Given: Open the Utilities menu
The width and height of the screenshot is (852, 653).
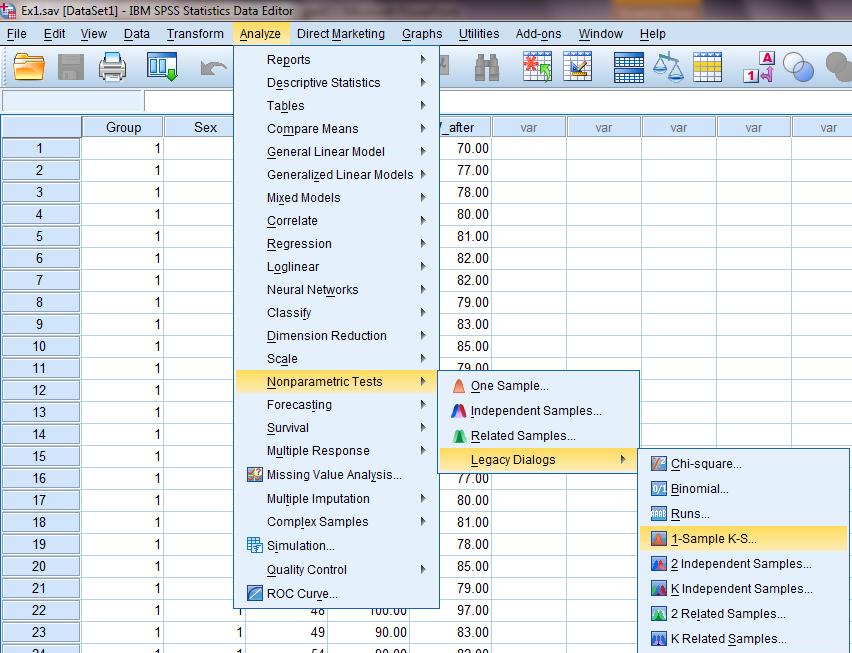Looking at the screenshot, I should coord(479,34).
